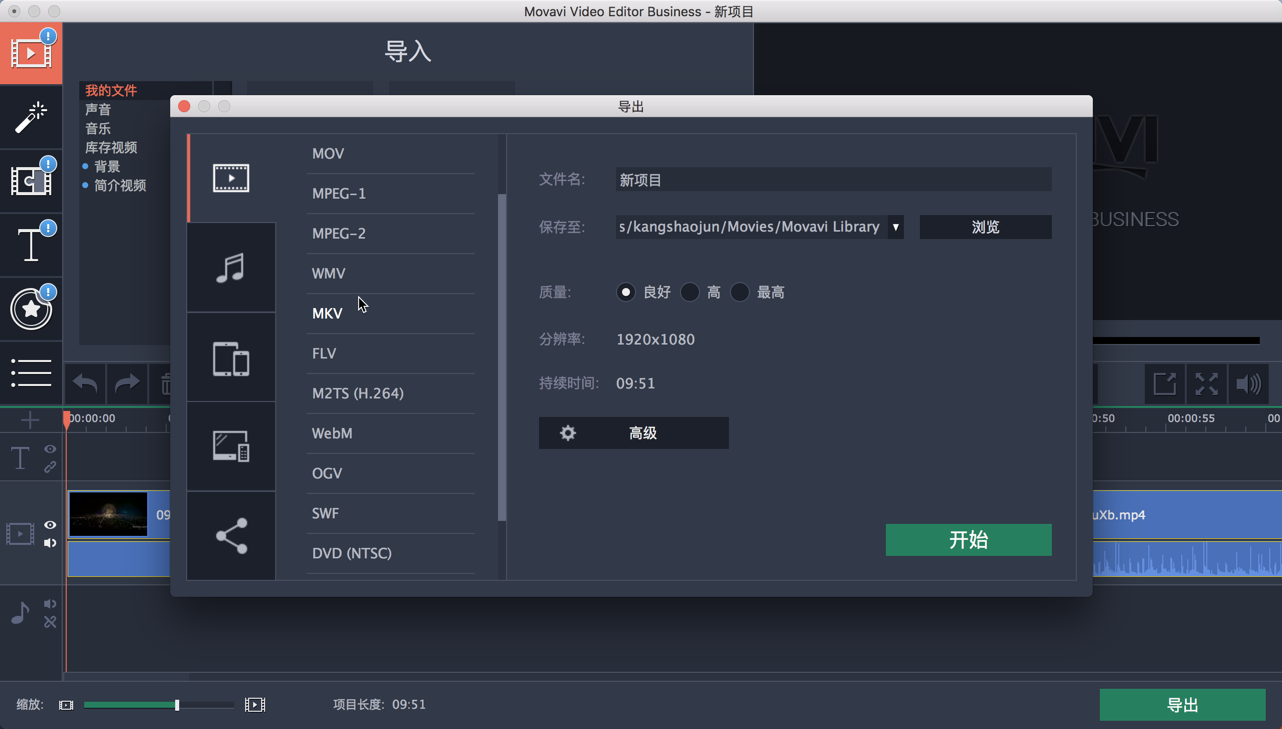
Task: Switch to device export presets
Action: [231, 357]
